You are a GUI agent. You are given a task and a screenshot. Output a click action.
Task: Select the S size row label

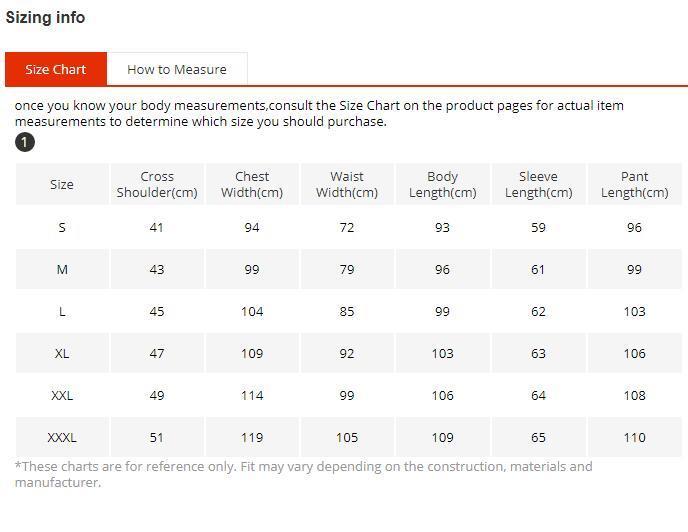coord(62,227)
